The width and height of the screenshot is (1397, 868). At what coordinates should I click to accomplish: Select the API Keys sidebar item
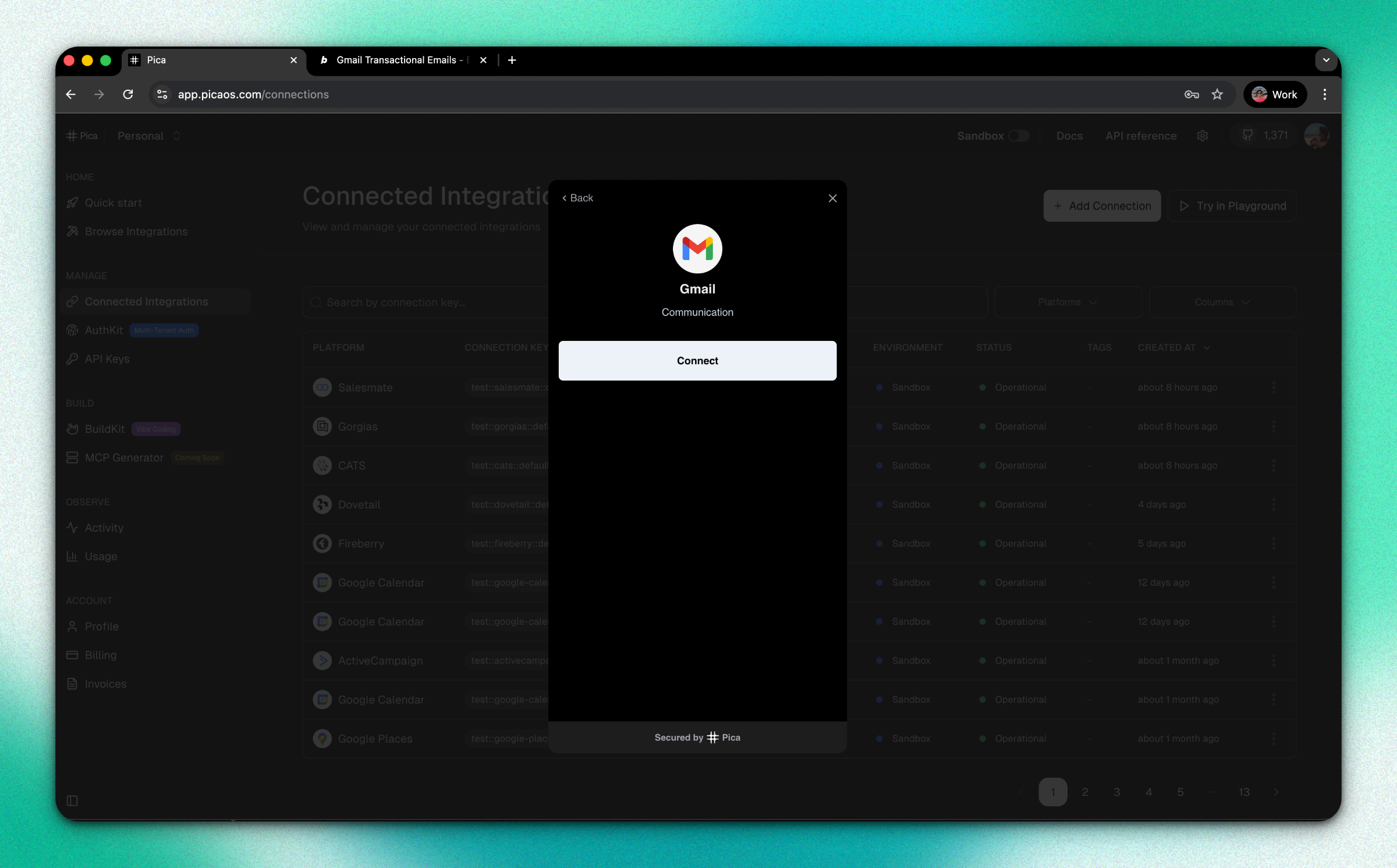(107, 358)
